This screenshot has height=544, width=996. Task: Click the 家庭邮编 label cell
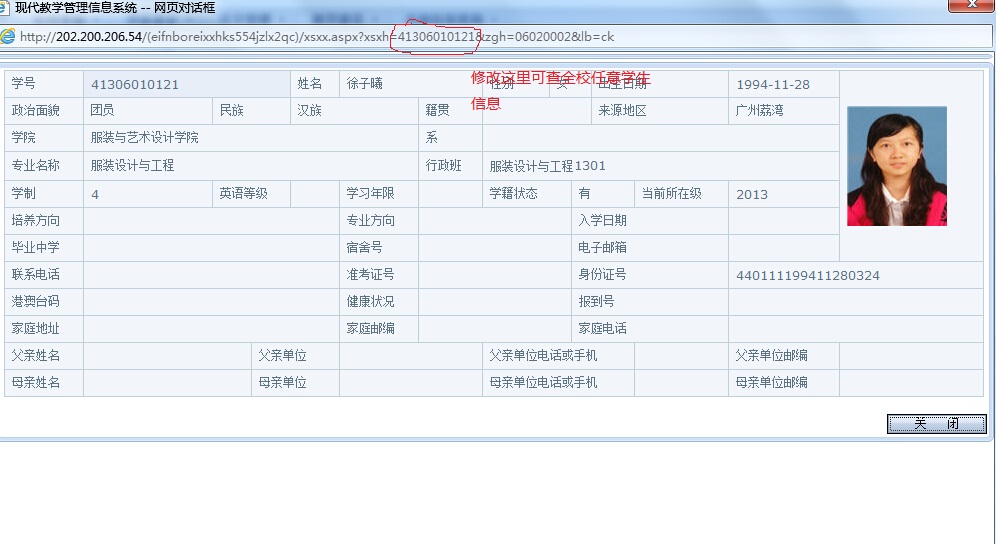[x=379, y=329]
